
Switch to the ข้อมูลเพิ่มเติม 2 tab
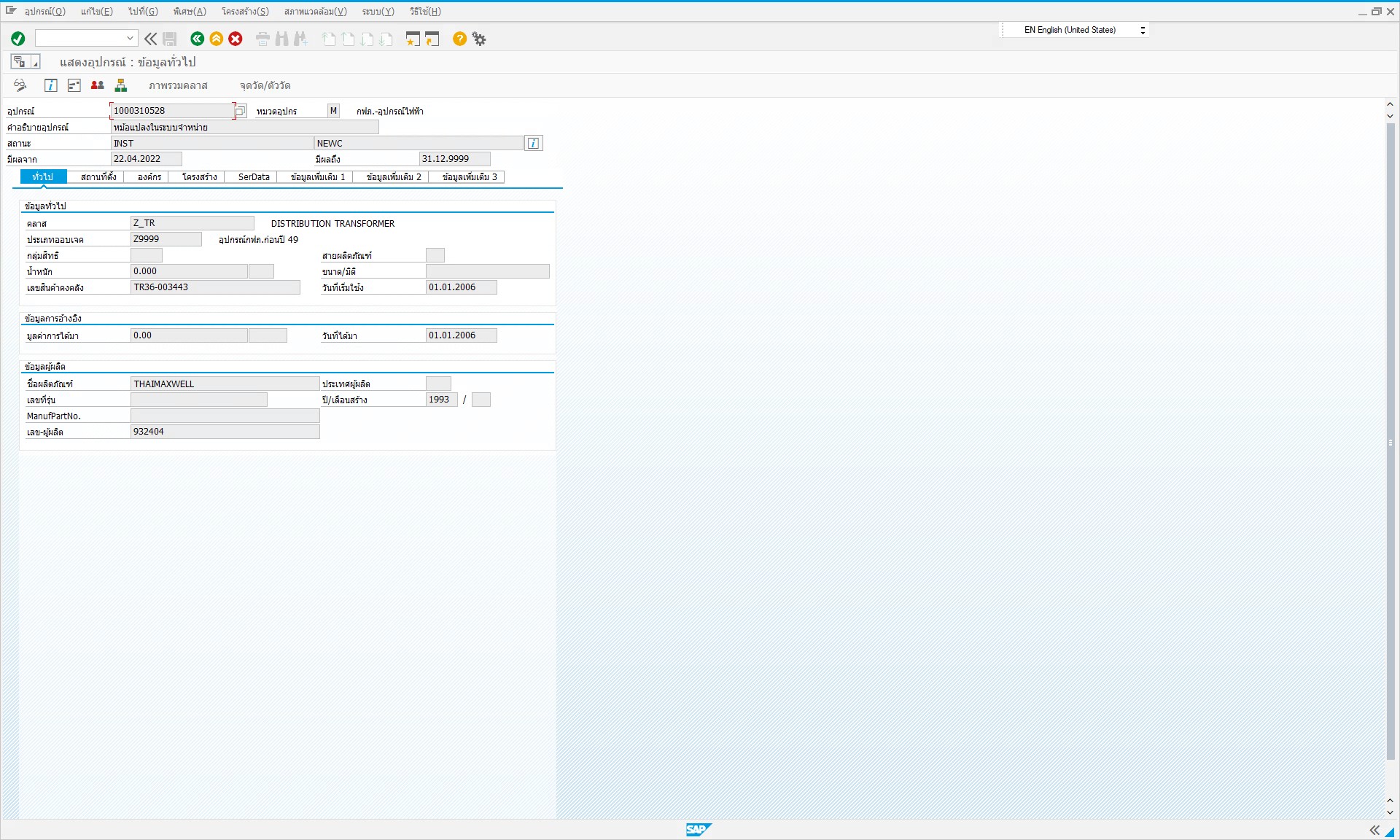click(x=394, y=176)
